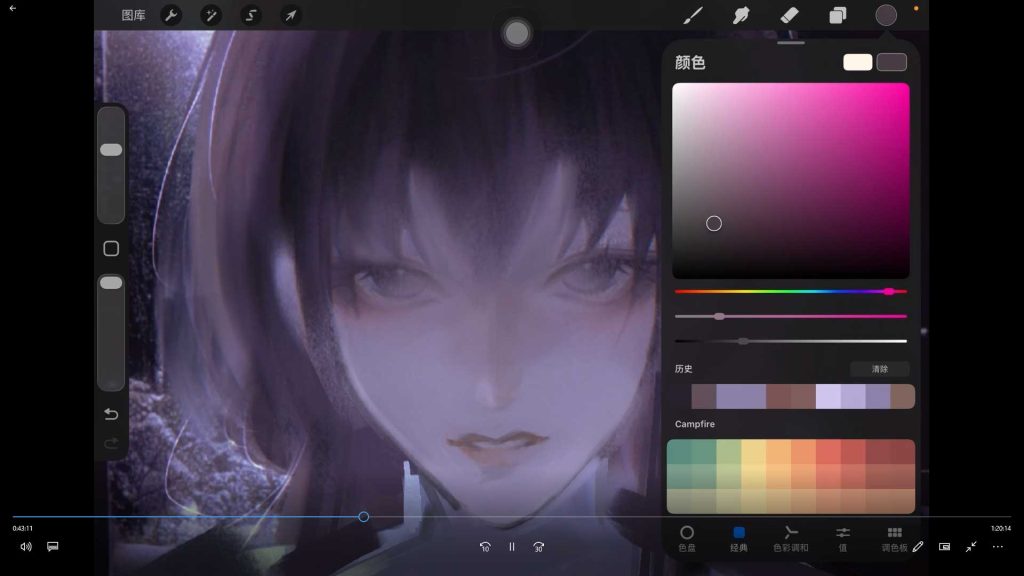Screen dimensions: 1024x576
Task: Switch to the 值 value tab
Action: click(x=842, y=539)
